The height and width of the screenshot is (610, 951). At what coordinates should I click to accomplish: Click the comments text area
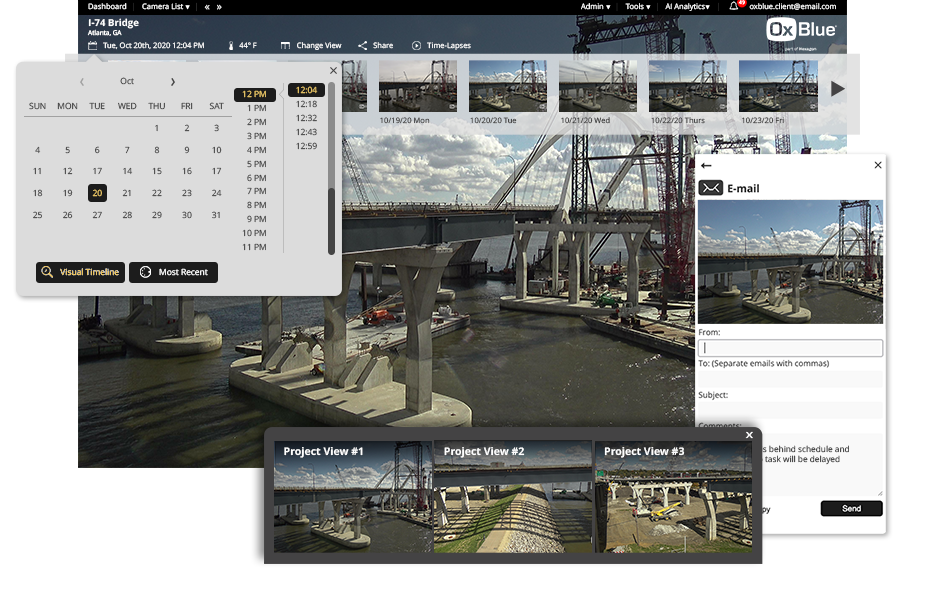(x=822, y=464)
